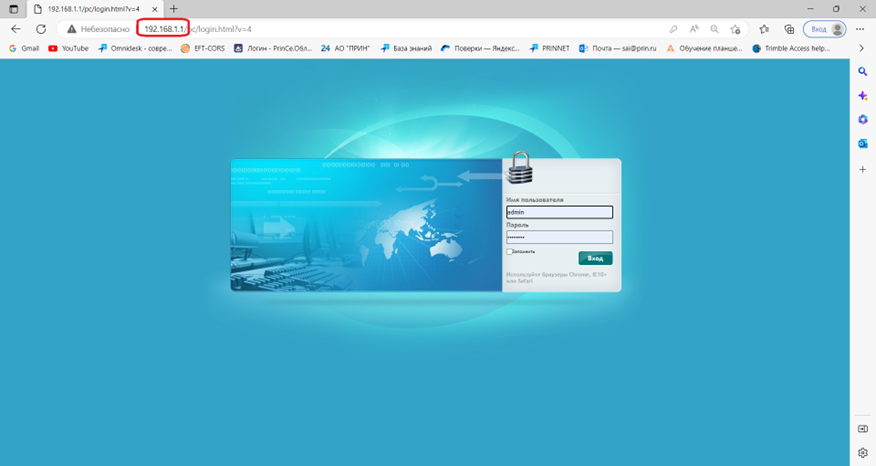Open the 'База знаний' bookmark
The height and width of the screenshot is (466, 876).
[406, 49]
